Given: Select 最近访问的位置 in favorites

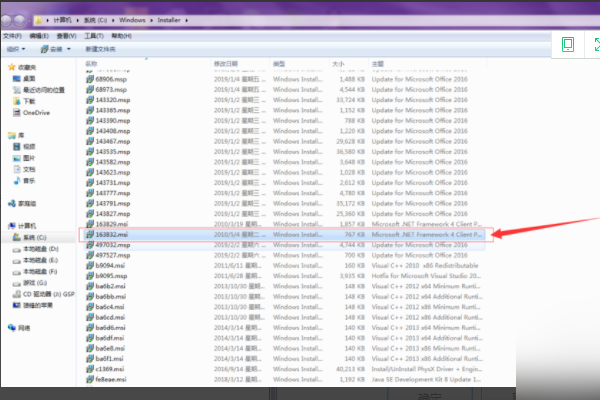Looking at the screenshot, I should 44,90.
